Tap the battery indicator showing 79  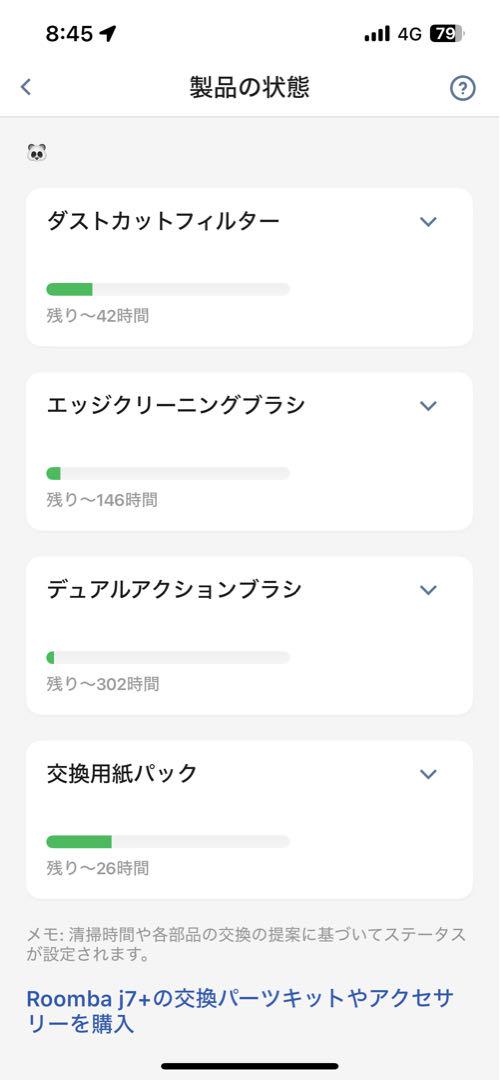(447, 33)
